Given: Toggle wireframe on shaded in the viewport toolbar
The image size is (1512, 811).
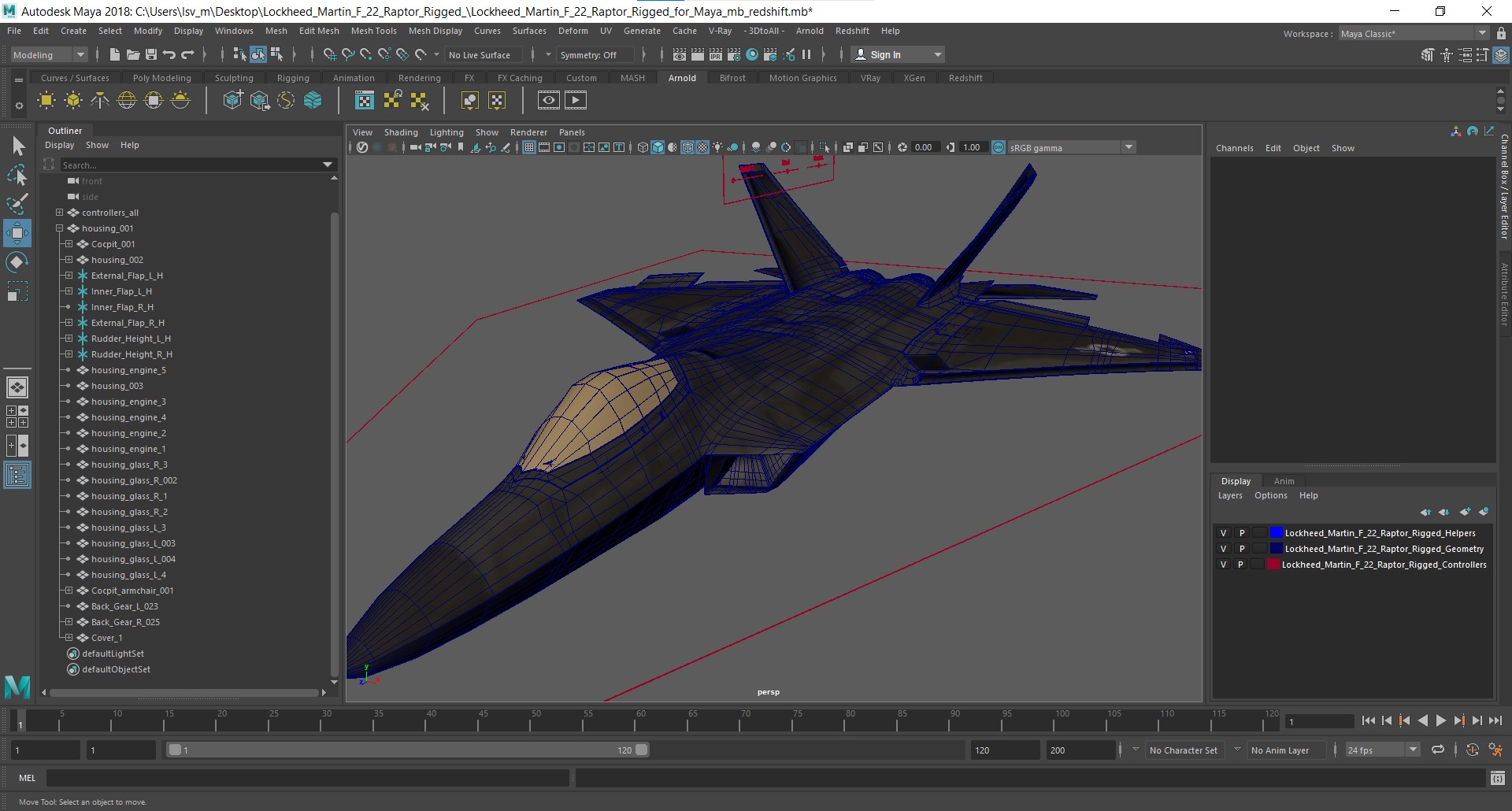Looking at the screenshot, I should 687,147.
